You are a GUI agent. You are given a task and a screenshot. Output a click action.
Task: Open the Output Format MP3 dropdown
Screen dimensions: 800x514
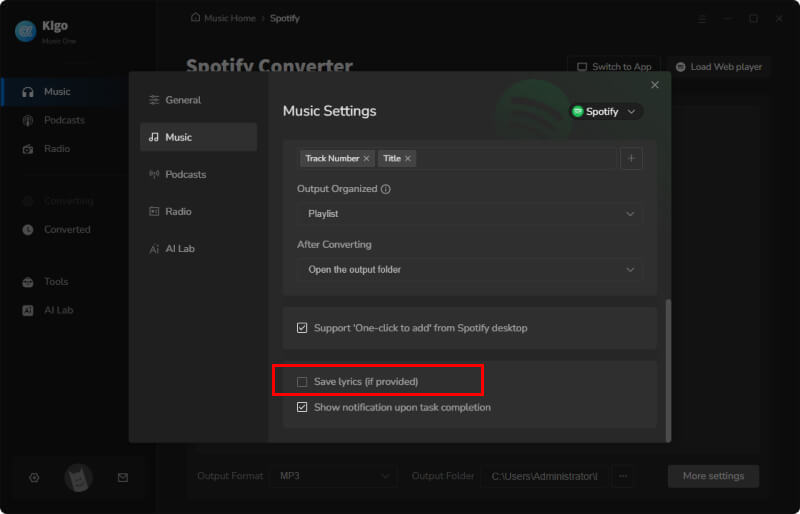coord(334,476)
